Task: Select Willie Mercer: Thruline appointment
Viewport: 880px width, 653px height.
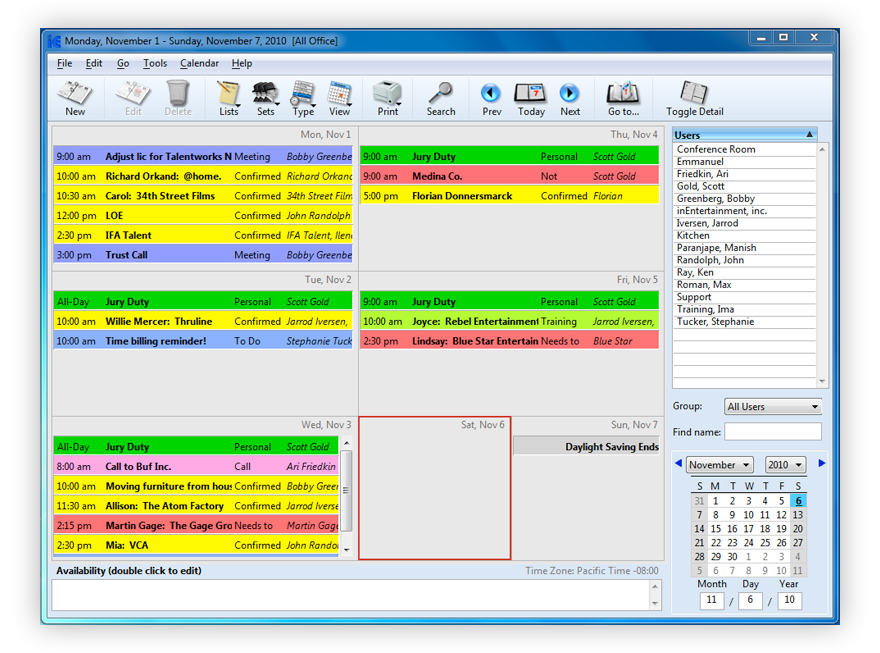Action: point(203,321)
